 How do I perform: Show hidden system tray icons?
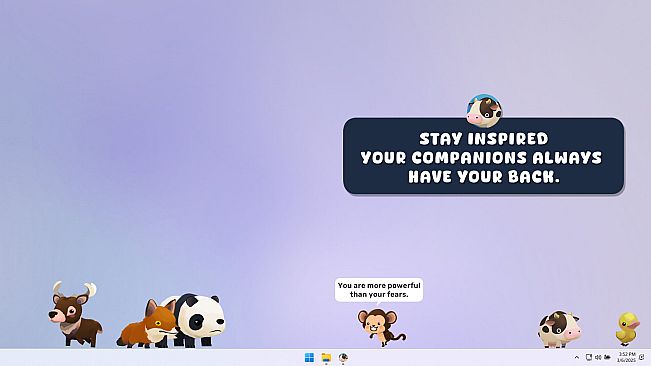coord(576,357)
